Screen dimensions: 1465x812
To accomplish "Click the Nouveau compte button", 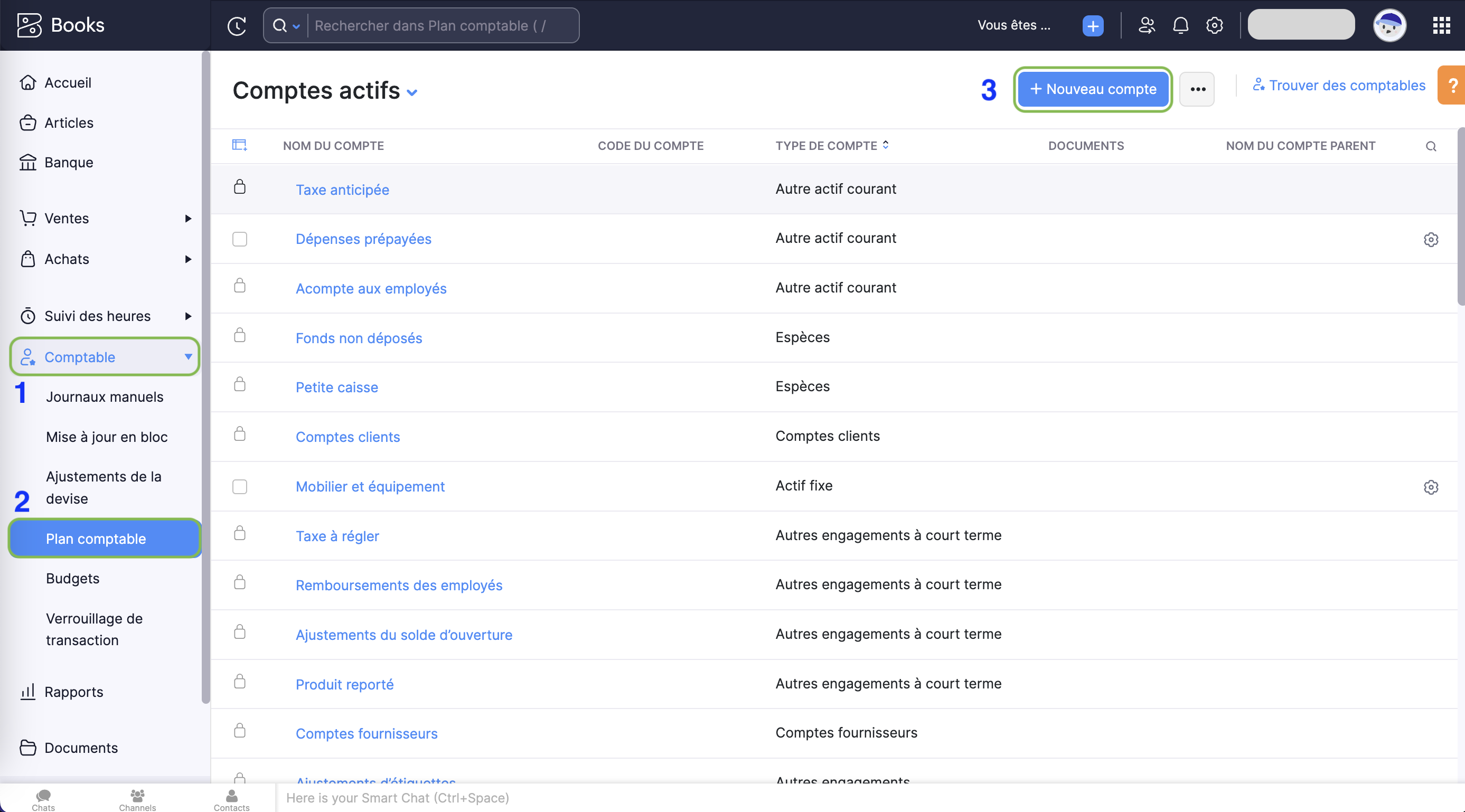I will click(1093, 89).
